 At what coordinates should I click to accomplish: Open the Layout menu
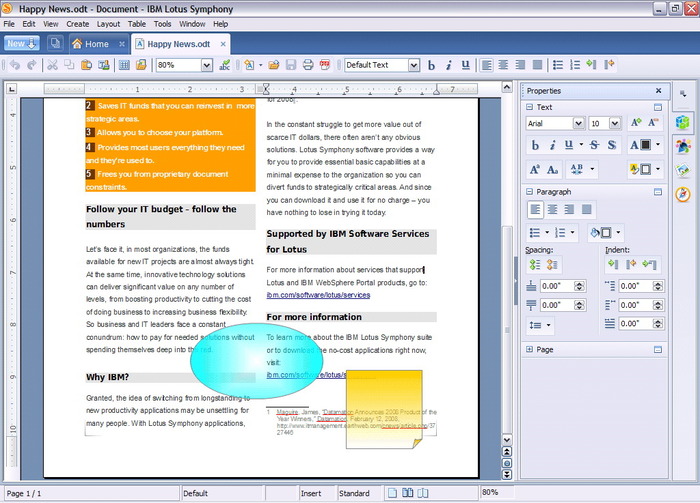[x=108, y=23]
